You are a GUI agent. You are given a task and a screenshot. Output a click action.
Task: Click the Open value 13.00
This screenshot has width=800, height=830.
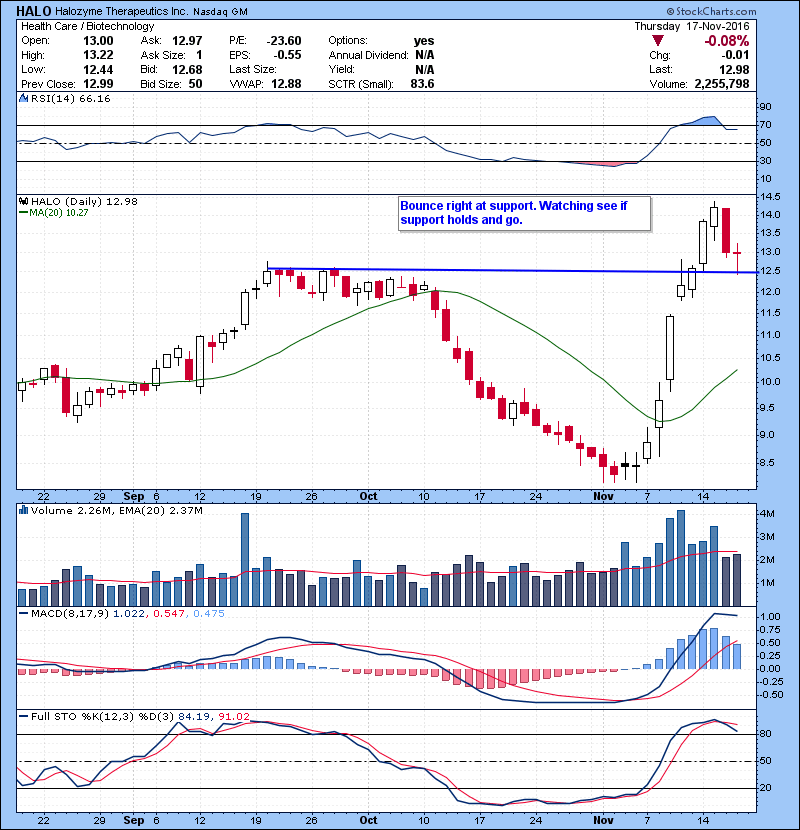click(x=98, y=41)
